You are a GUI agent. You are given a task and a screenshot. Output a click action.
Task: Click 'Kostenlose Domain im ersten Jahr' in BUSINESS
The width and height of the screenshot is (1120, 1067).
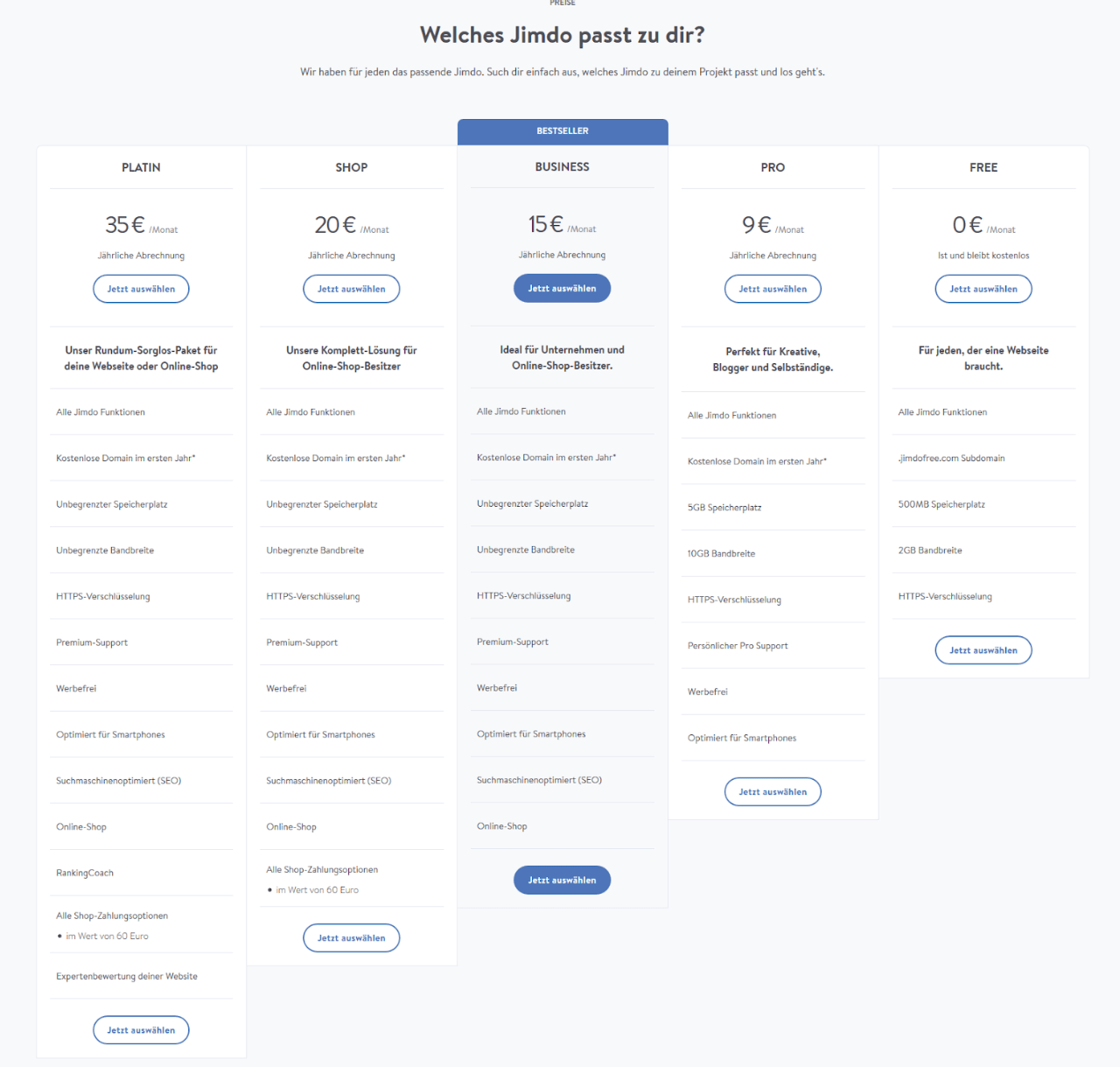tap(547, 458)
